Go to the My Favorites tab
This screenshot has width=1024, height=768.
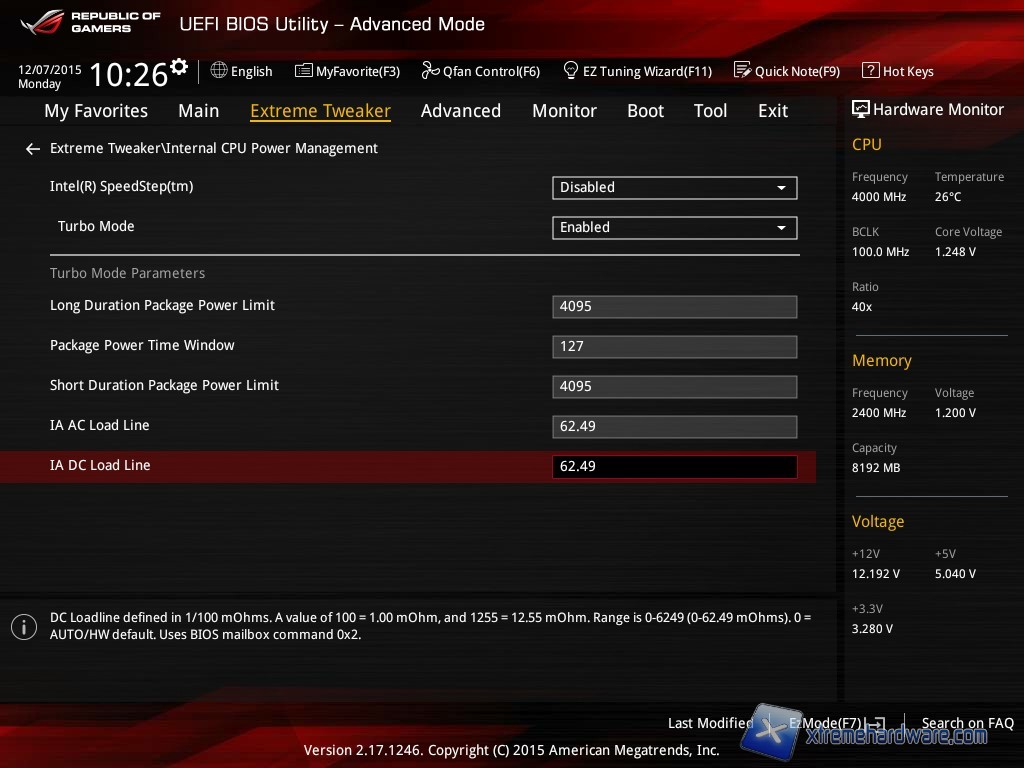point(96,111)
